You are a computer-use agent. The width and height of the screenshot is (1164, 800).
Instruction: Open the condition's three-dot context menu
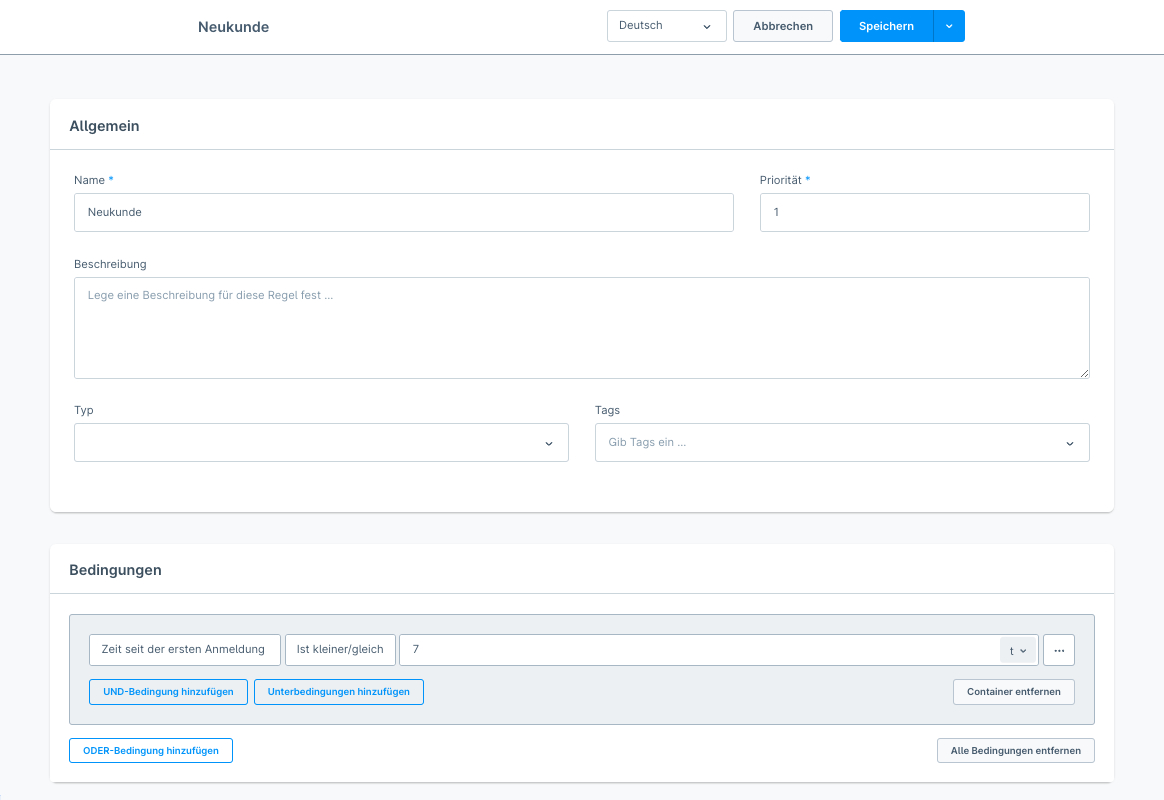[x=1058, y=650]
